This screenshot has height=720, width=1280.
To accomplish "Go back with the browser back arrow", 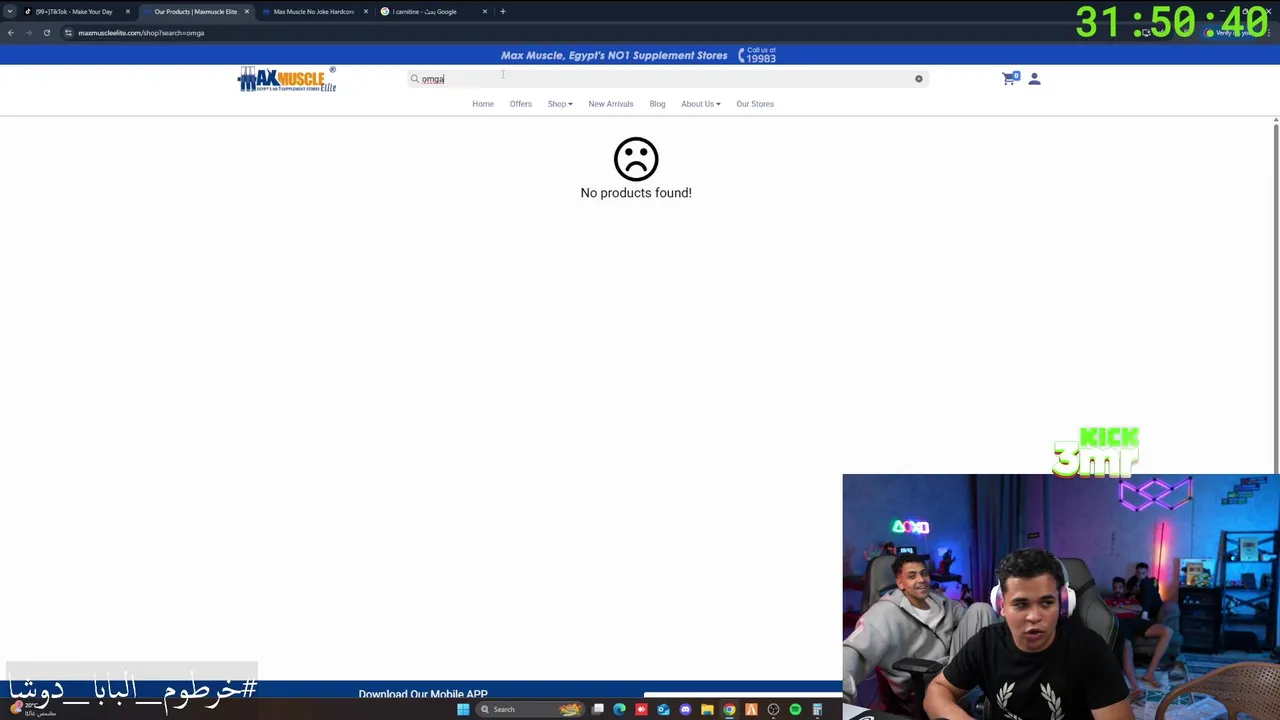I will (11, 32).
